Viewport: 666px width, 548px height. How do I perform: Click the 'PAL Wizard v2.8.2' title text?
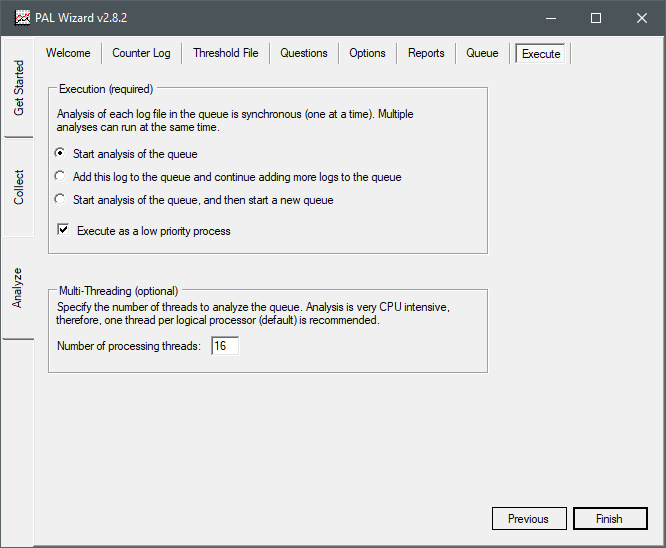click(81, 18)
